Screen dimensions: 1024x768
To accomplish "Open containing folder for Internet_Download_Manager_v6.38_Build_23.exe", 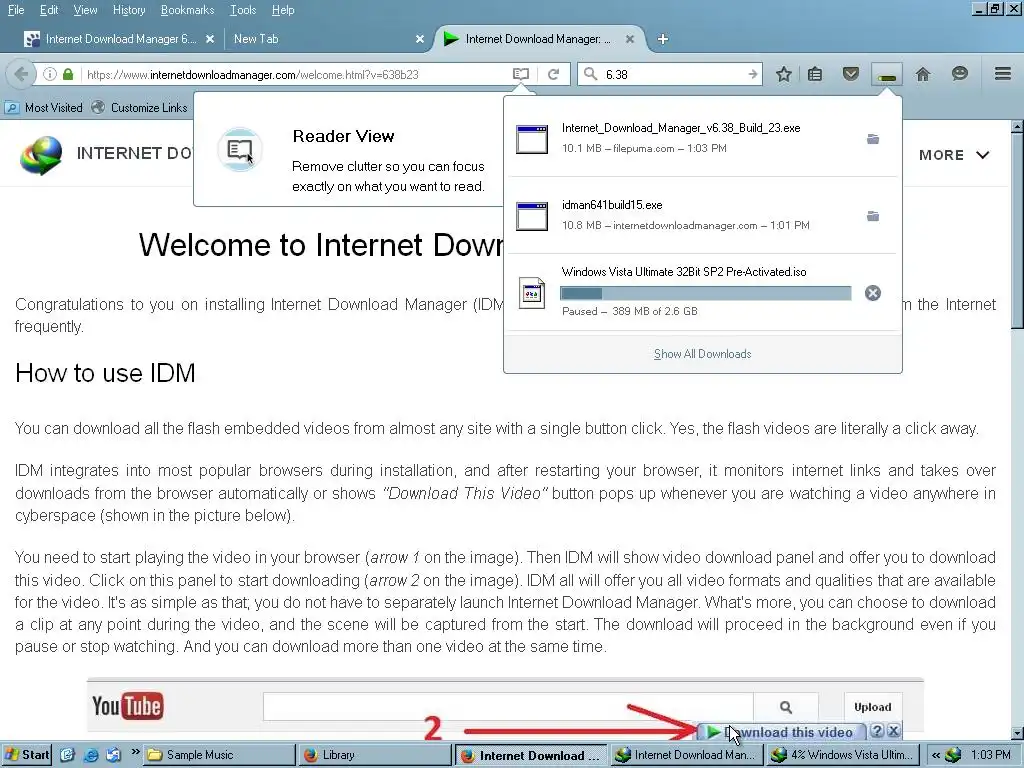I will tap(872, 138).
